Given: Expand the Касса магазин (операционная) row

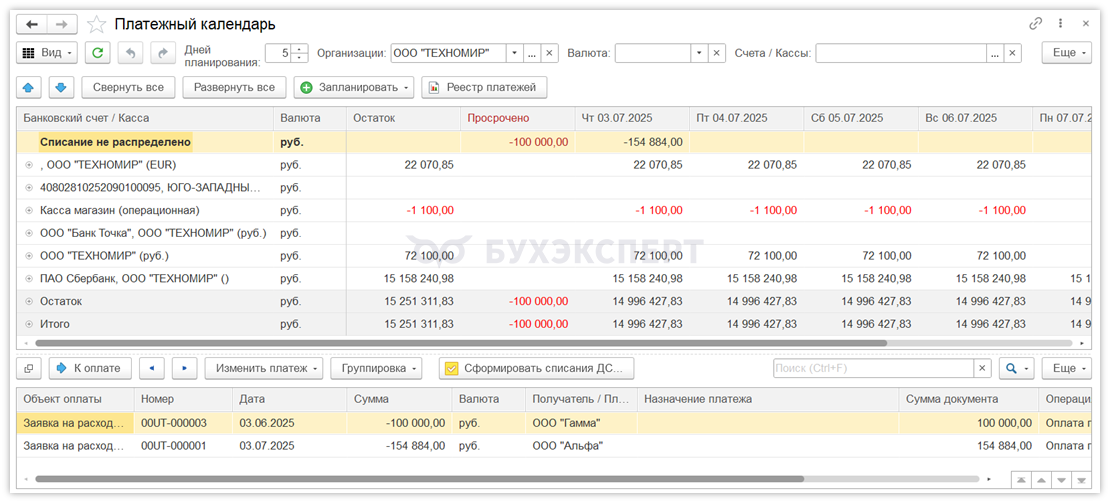Looking at the screenshot, I should click(x=29, y=211).
